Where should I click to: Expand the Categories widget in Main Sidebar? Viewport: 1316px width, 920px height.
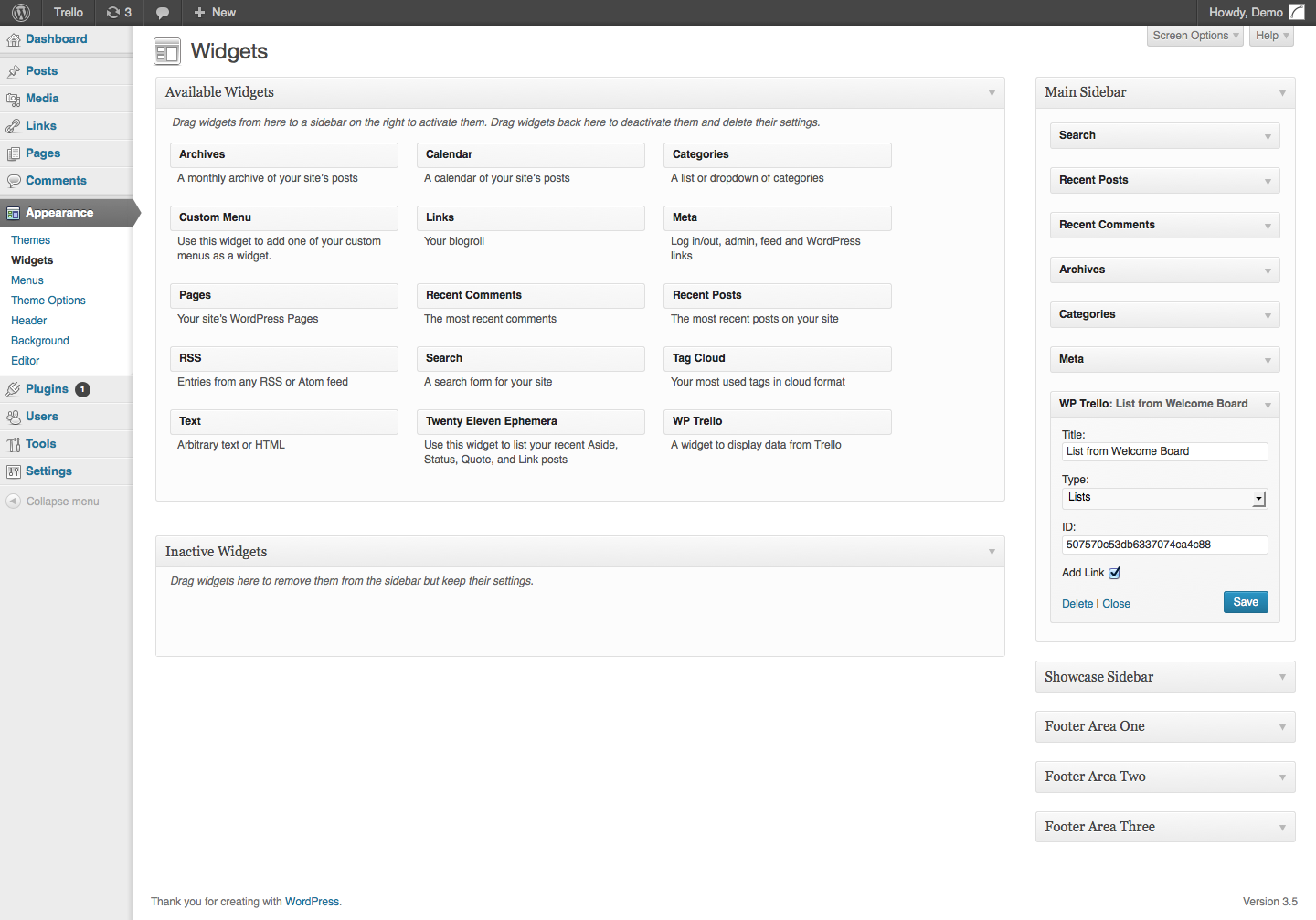[x=1268, y=315]
